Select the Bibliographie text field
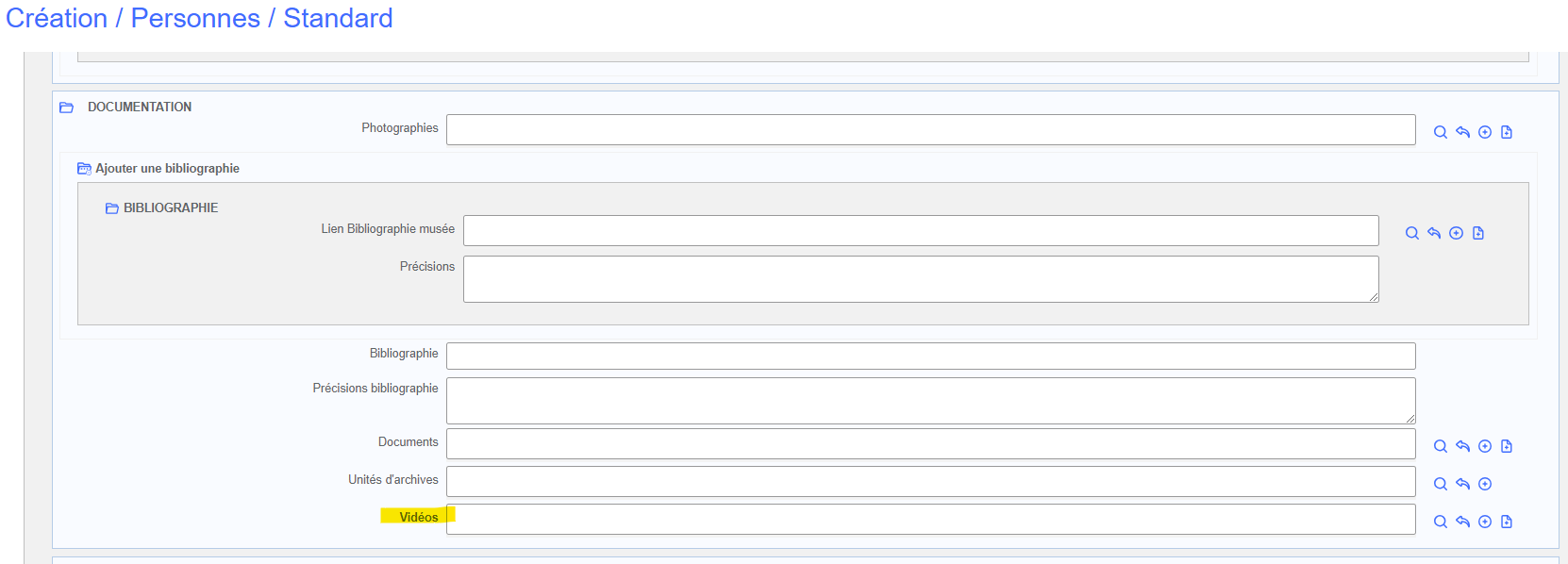 click(930, 357)
